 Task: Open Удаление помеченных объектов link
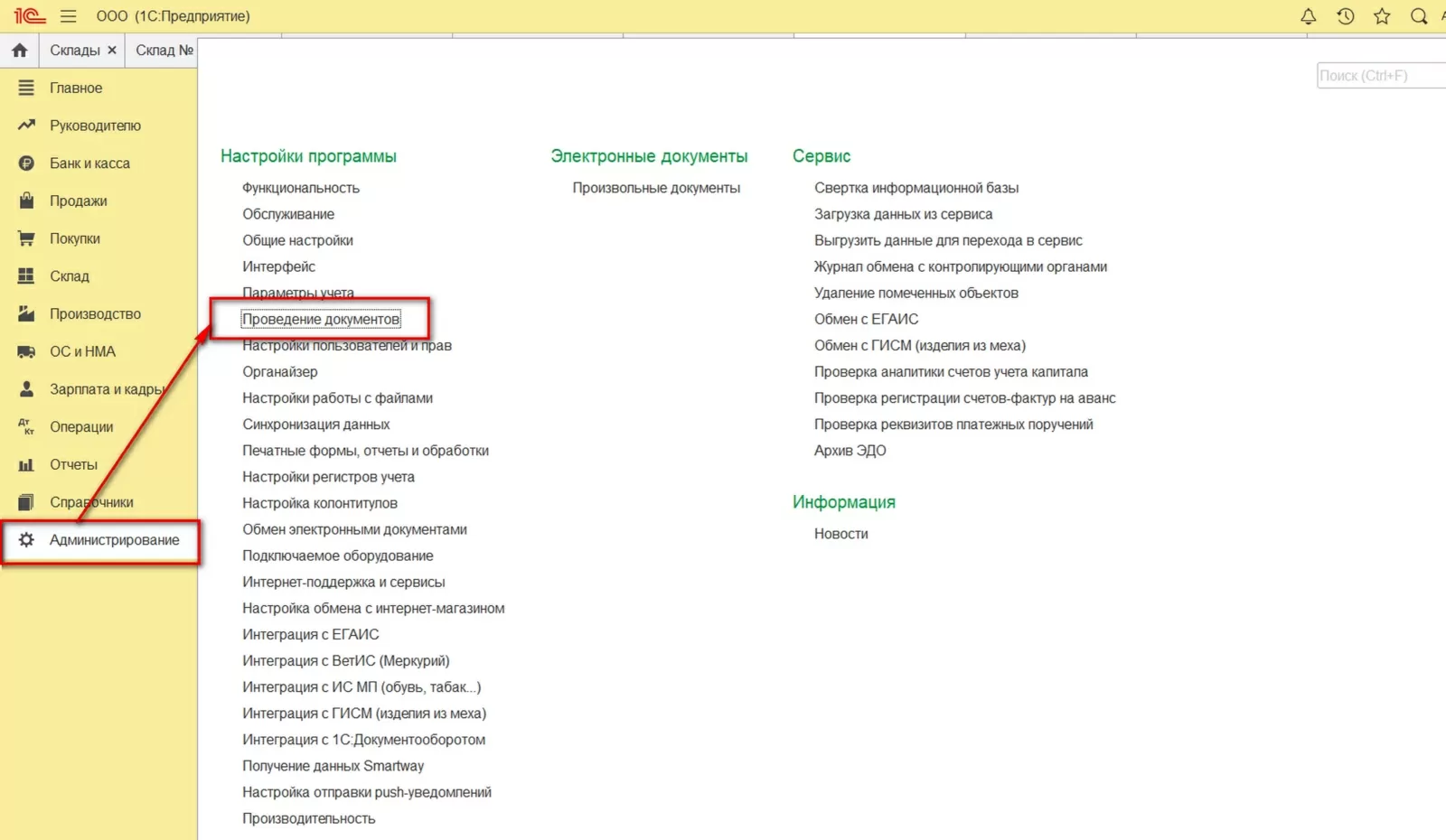915,294
